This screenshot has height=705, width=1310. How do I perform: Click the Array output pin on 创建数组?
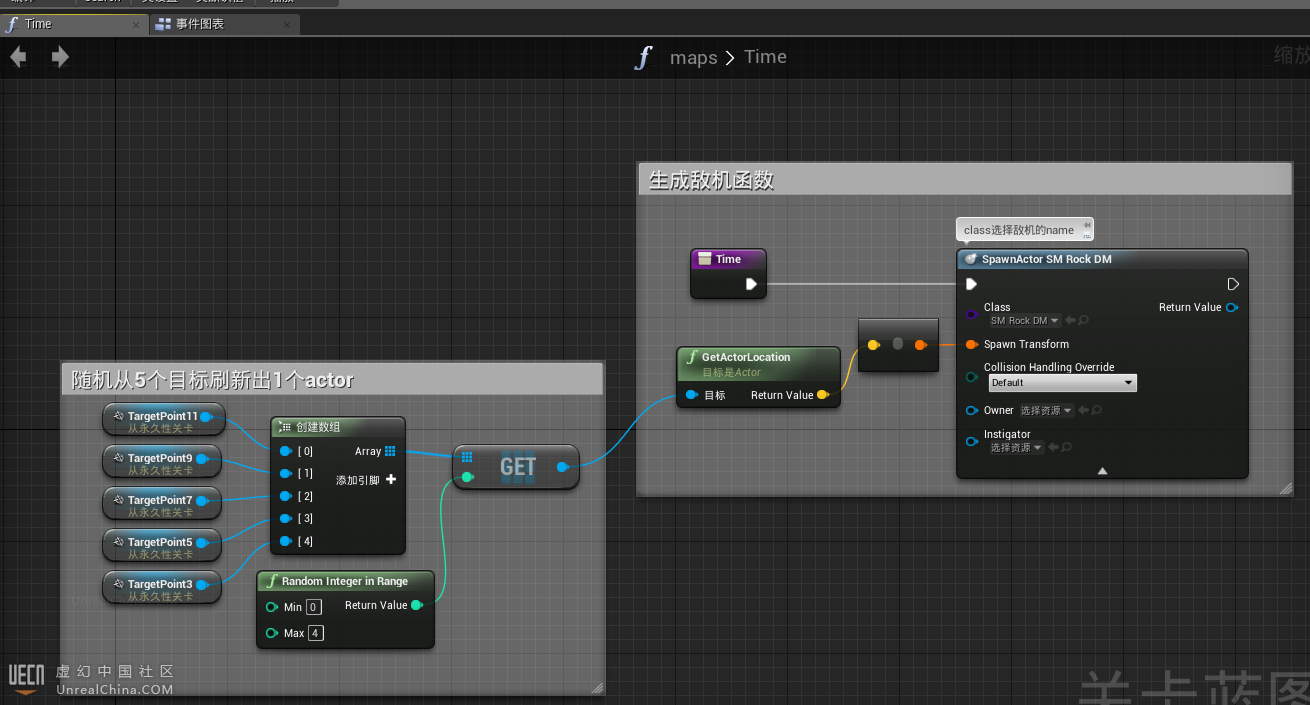(390, 451)
